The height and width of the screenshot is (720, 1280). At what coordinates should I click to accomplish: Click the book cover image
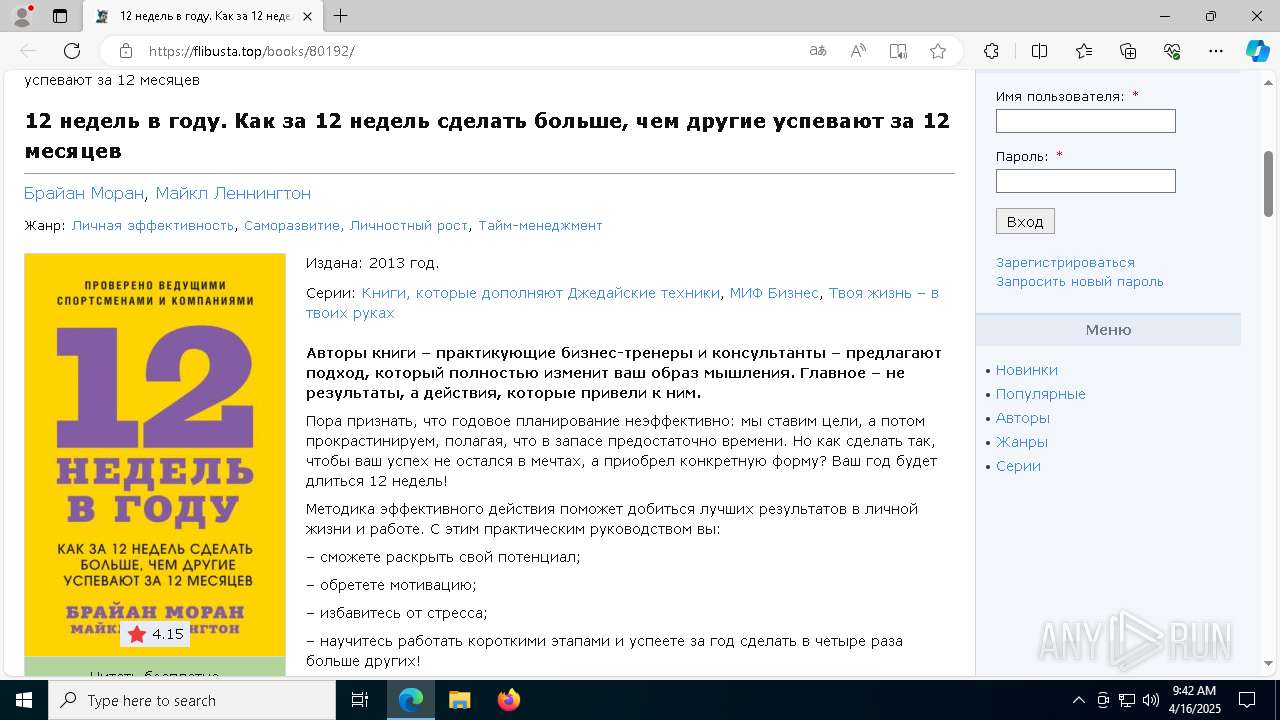pos(155,455)
